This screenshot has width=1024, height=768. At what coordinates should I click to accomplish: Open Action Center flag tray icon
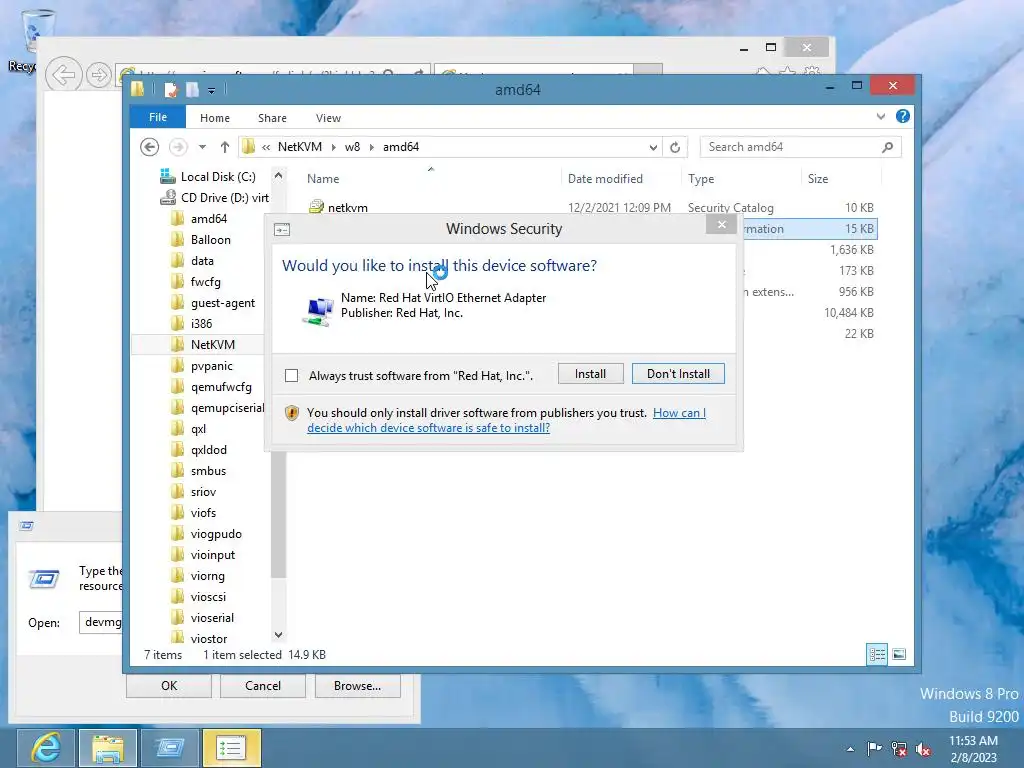(874, 748)
